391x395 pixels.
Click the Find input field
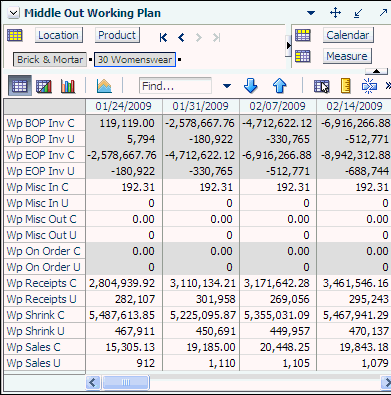pyautogui.click(x=175, y=86)
